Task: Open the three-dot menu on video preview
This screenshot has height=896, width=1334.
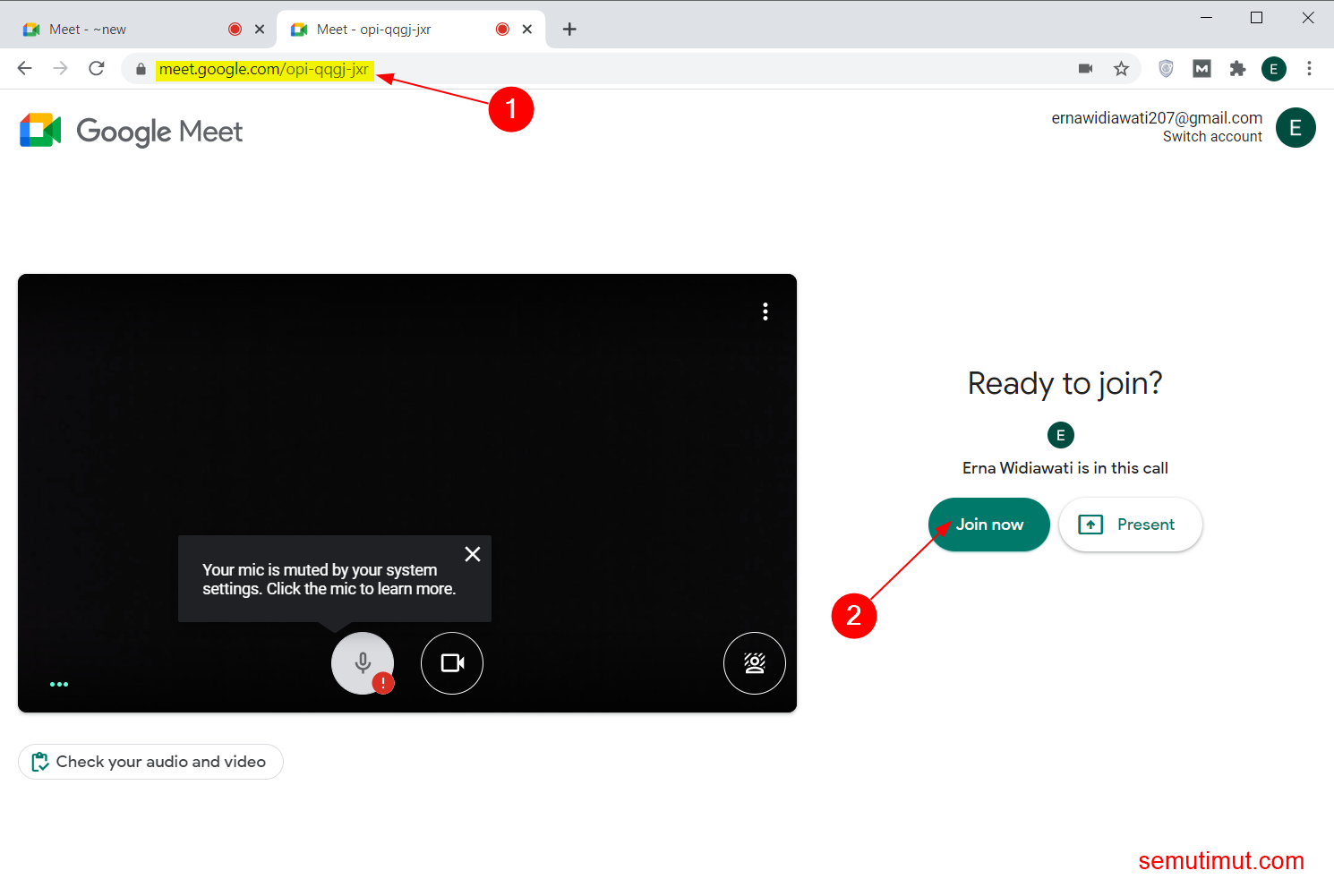Action: tap(765, 311)
